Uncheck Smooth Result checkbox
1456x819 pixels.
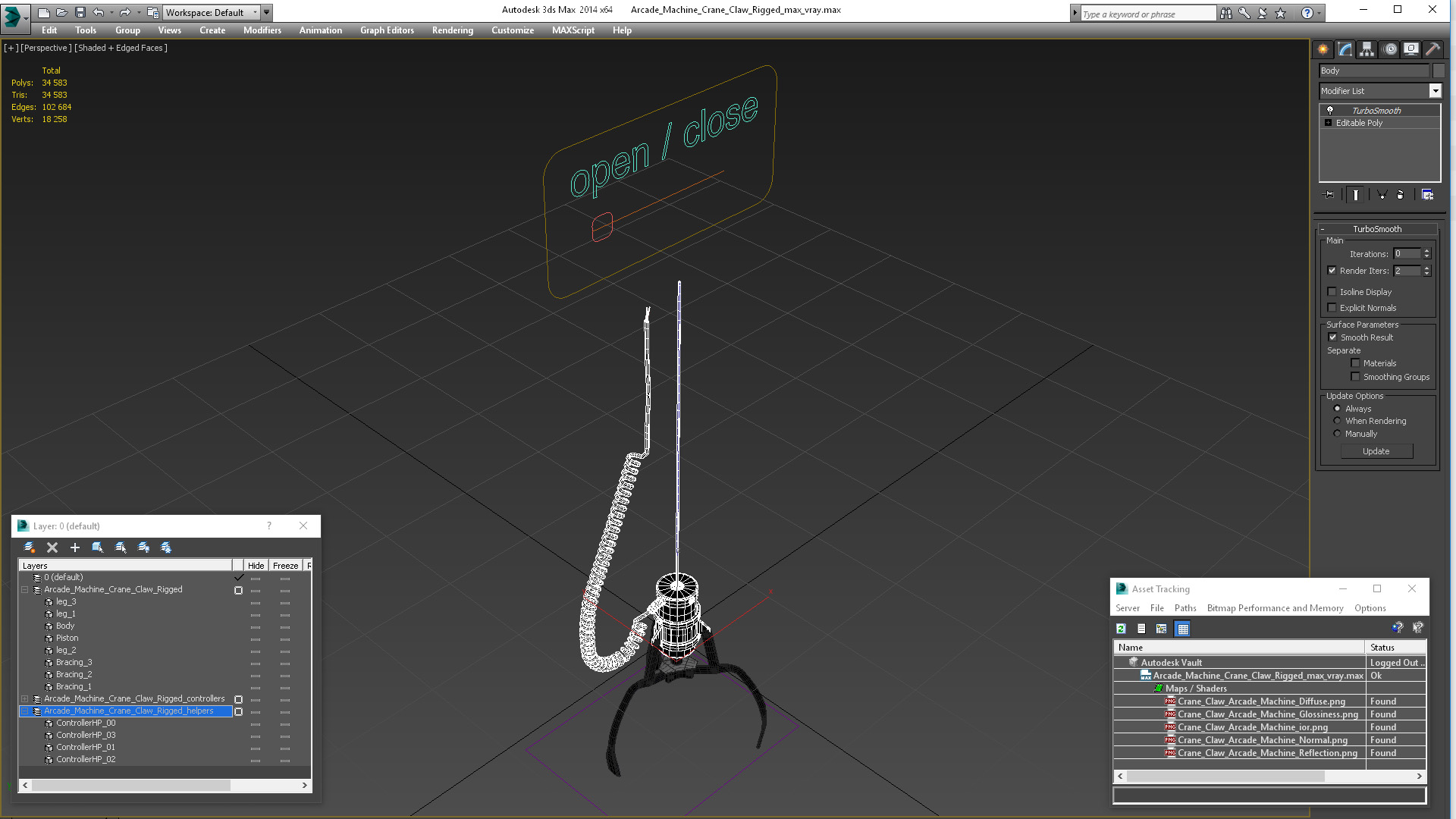tap(1332, 337)
